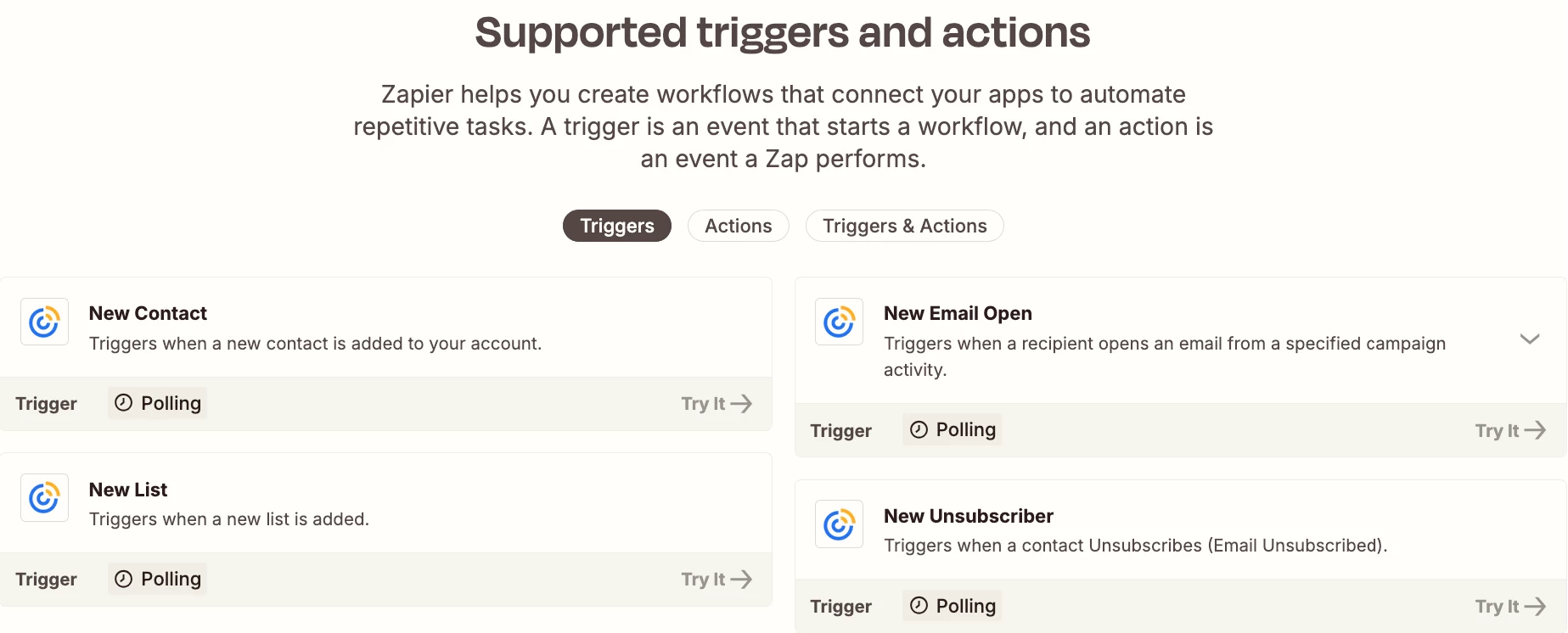This screenshot has width=1568, height=633.
Task: Click the app logo beside New Email Open
Action: pyautogui.click(x=839, y=322)
